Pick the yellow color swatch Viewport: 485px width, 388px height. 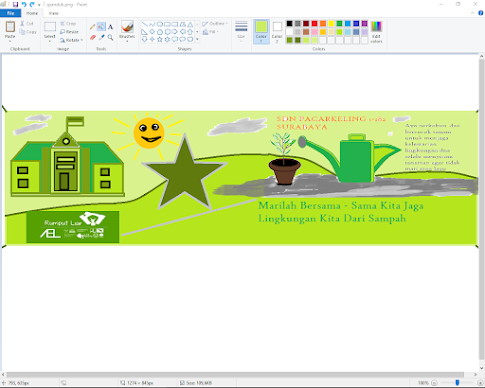click(331, 23)
